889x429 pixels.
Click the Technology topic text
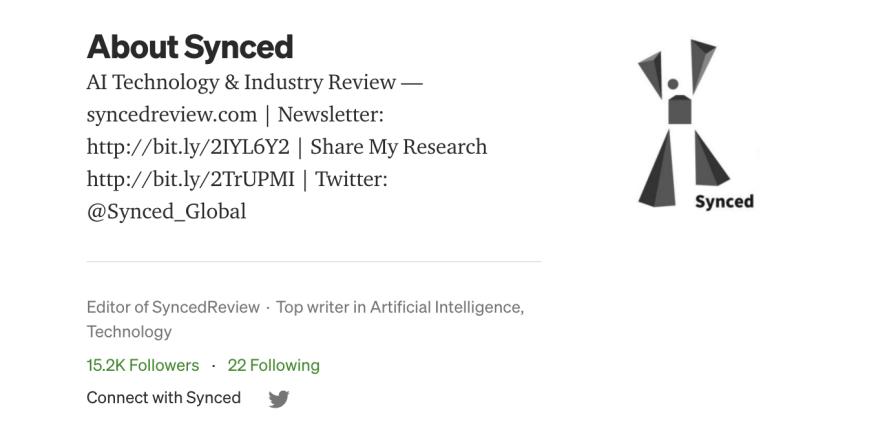pyautogui.click(x=129, y=332)
